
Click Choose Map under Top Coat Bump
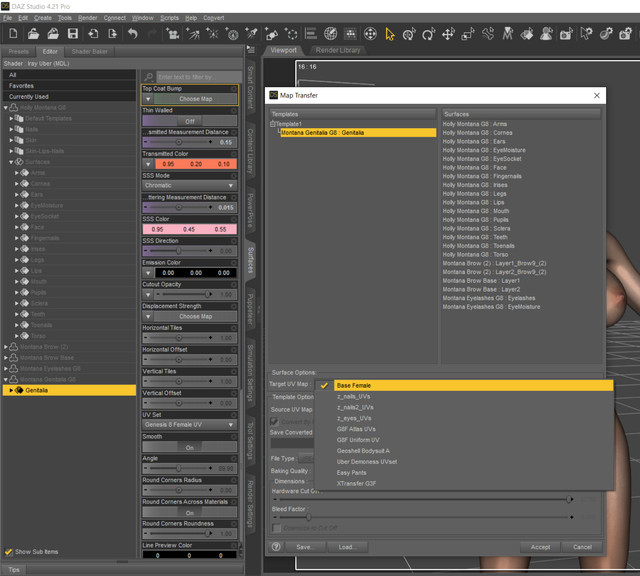[196, 99]
